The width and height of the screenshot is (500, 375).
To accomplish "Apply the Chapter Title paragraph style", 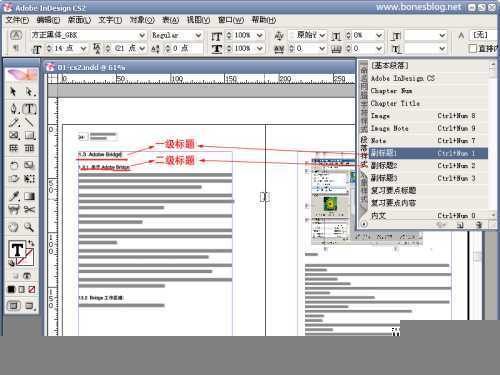I will [428, 103].
